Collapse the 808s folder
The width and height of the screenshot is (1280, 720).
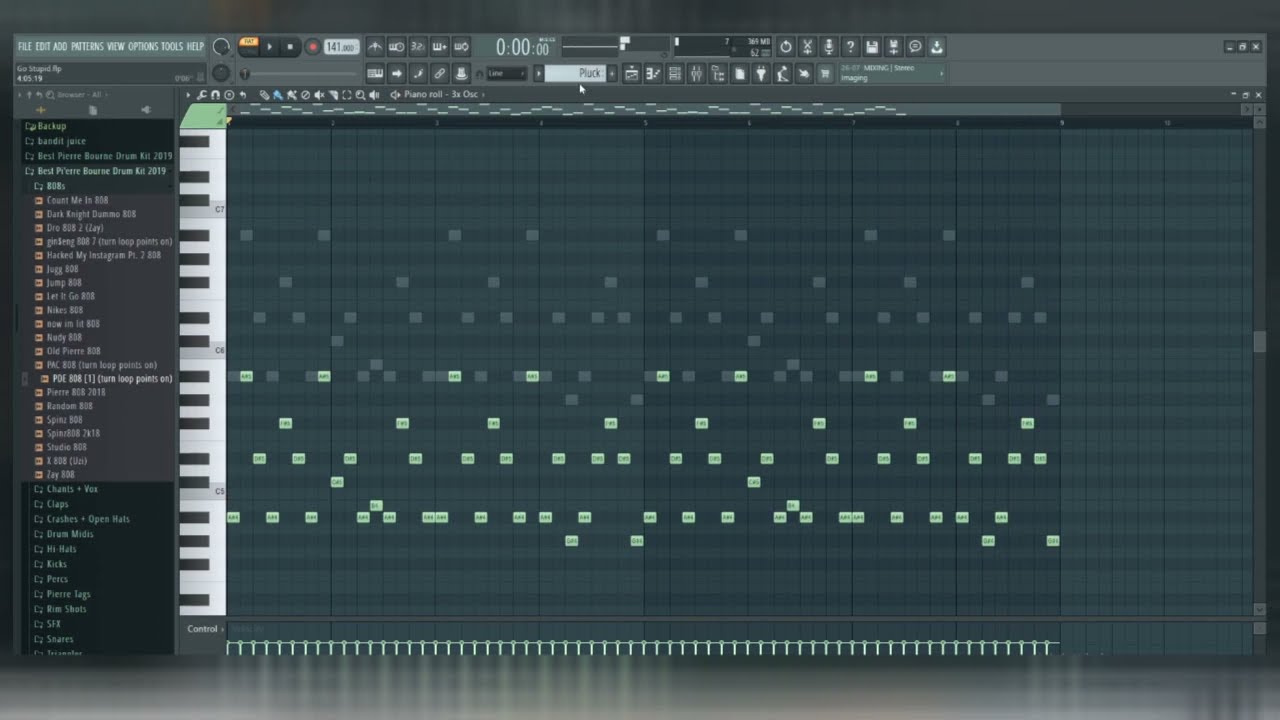(56, 186)
